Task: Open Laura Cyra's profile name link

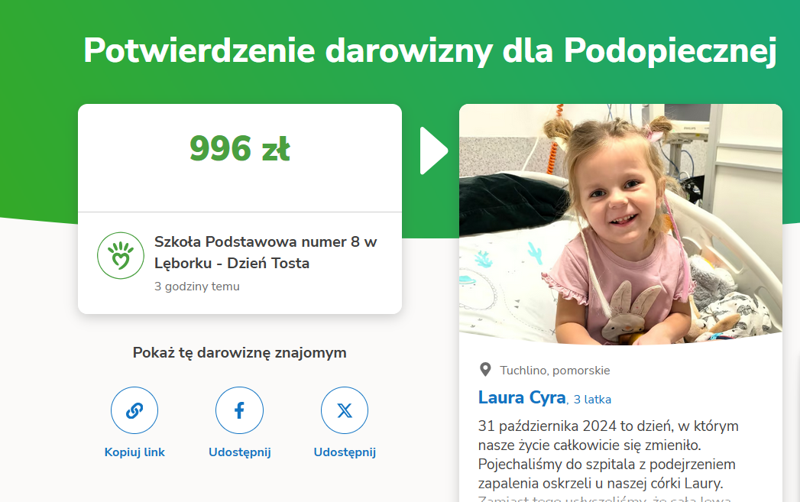Action: click(x=521, y=397)
